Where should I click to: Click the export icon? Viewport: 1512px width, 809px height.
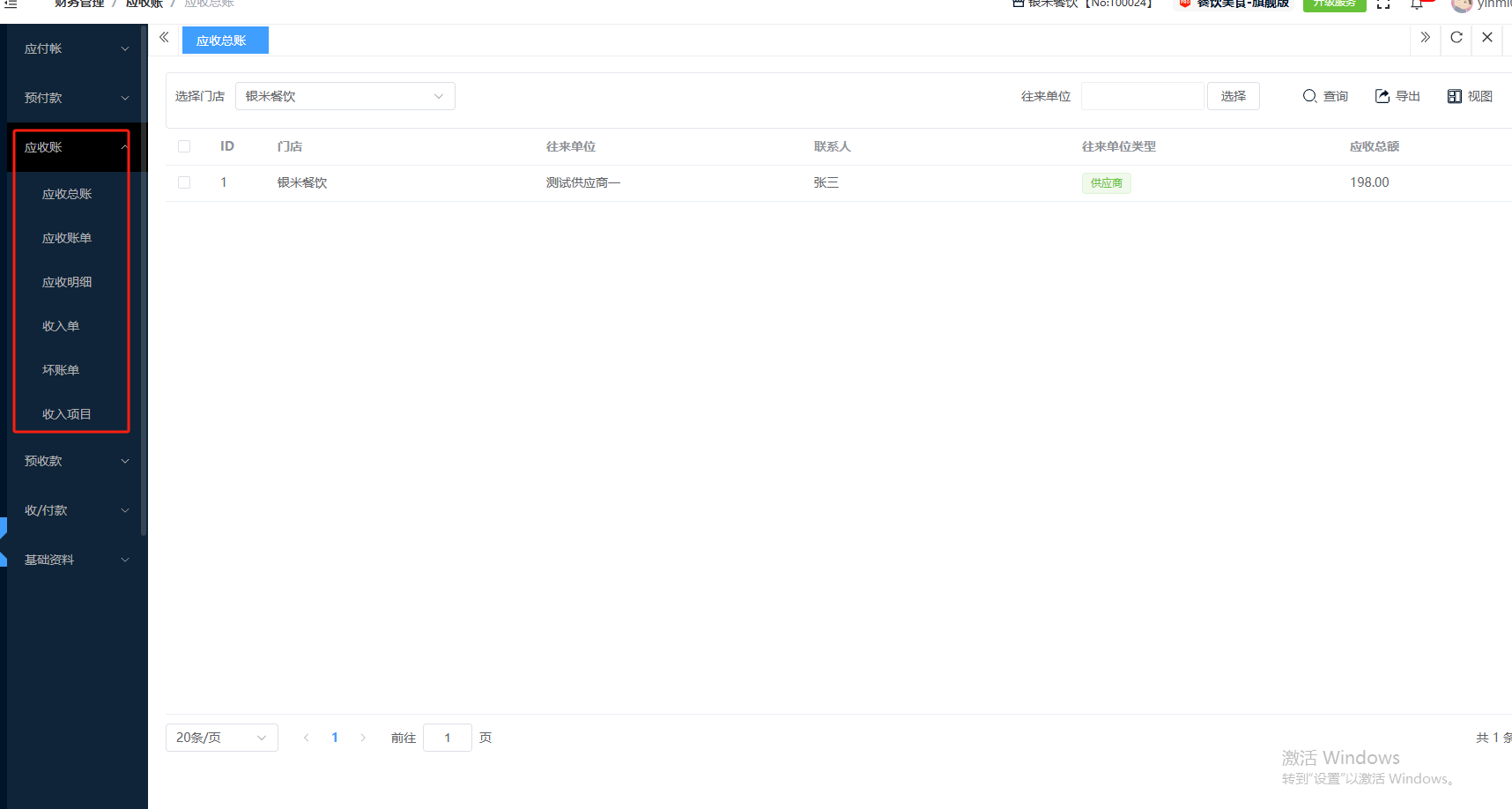point(1382,96)
